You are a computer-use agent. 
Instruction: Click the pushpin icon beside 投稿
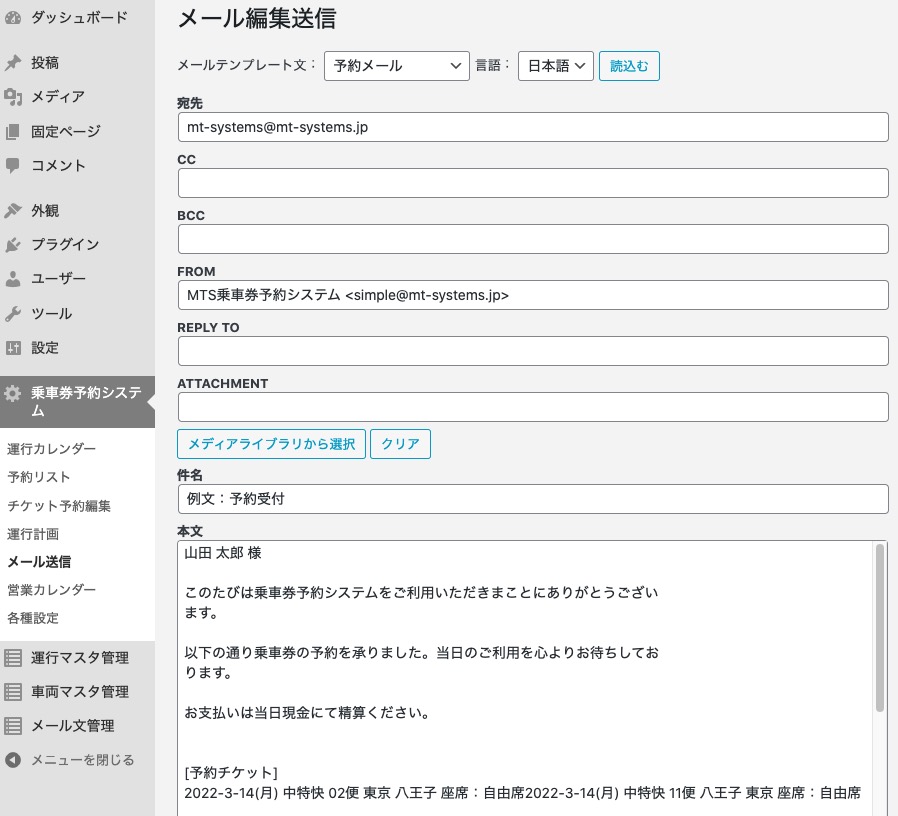click(13, 63)
